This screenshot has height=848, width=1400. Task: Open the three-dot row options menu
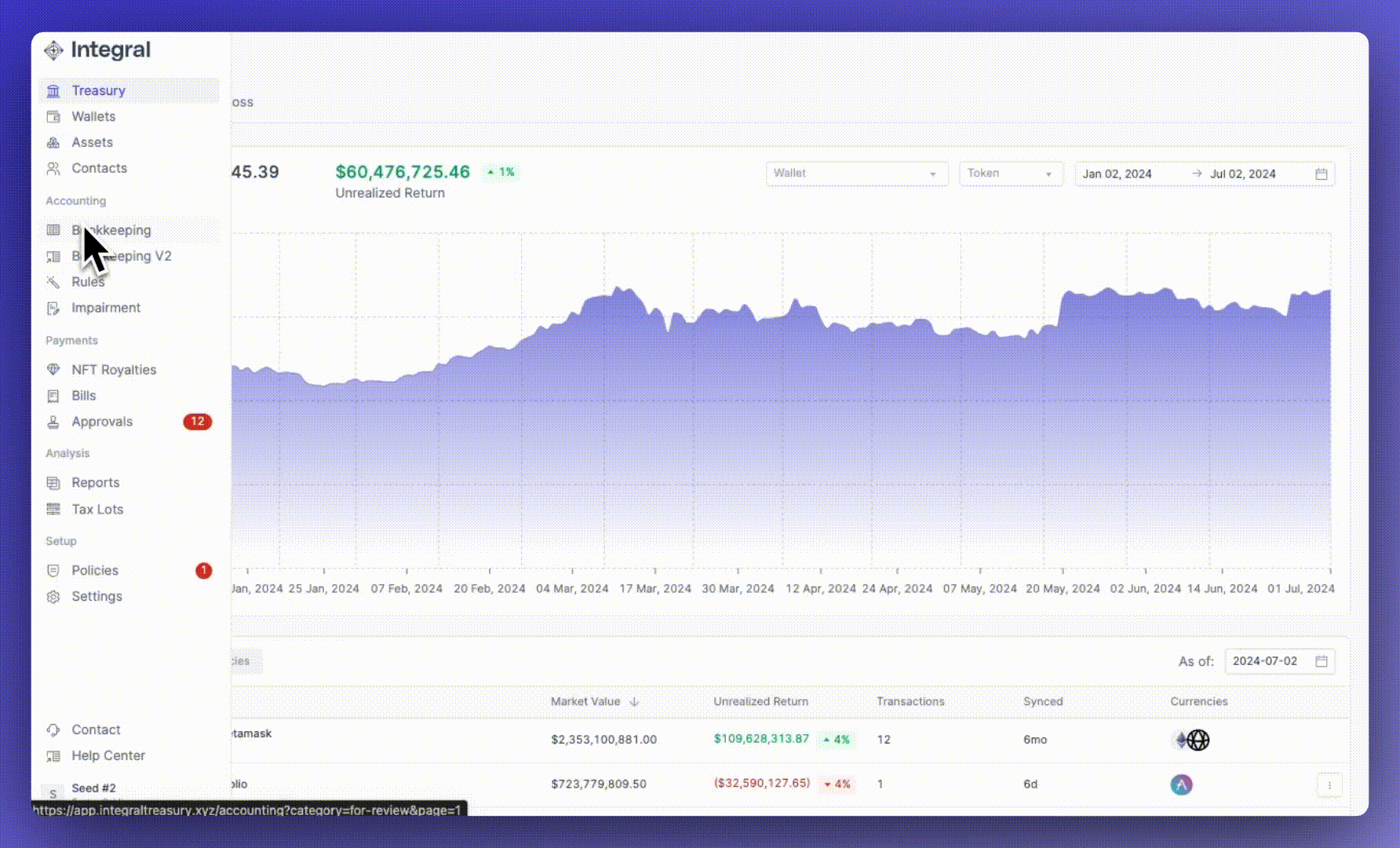click(x=1329, y=784)
